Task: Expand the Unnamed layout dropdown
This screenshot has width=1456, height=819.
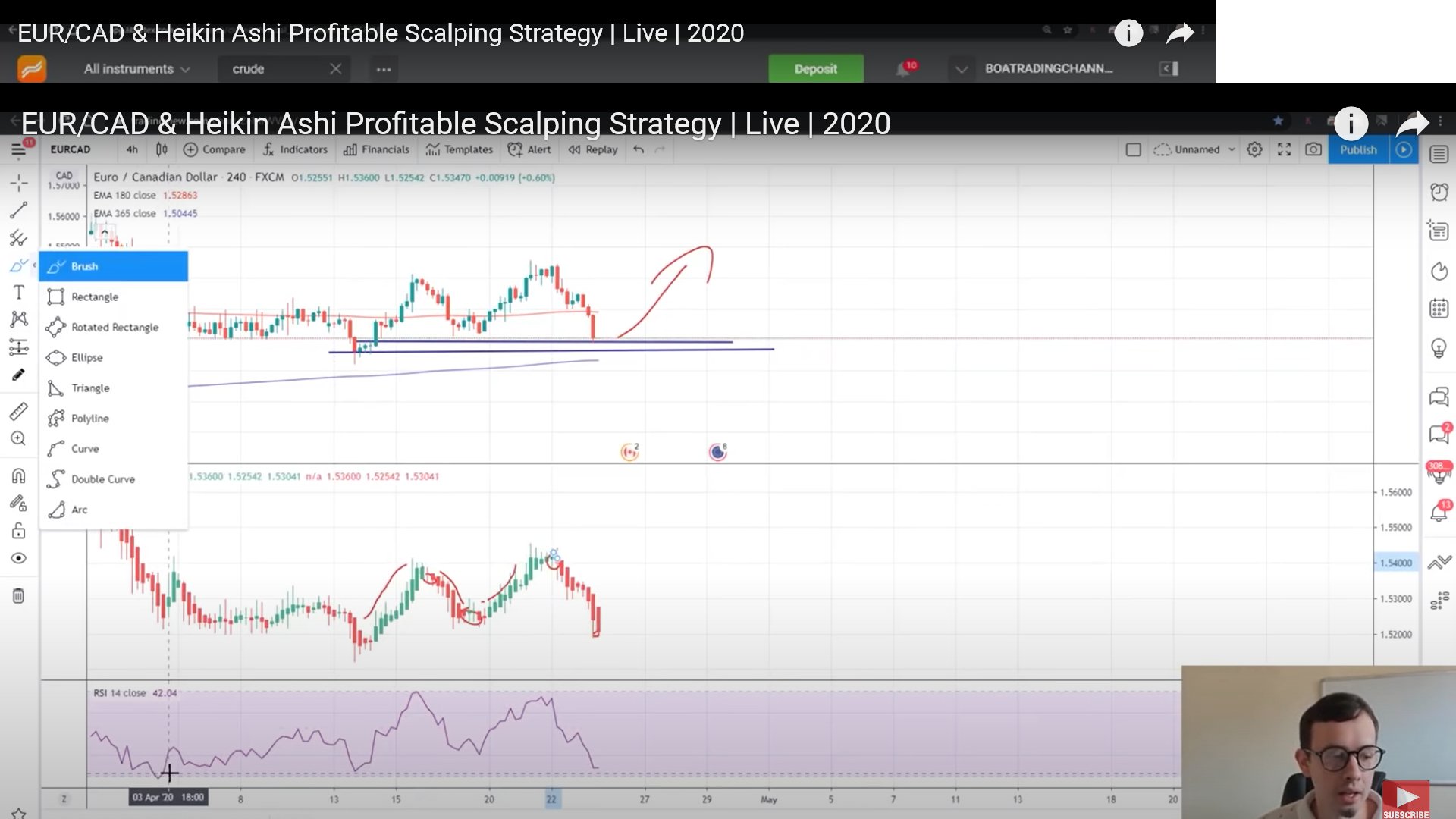Action: (1231, 149)
